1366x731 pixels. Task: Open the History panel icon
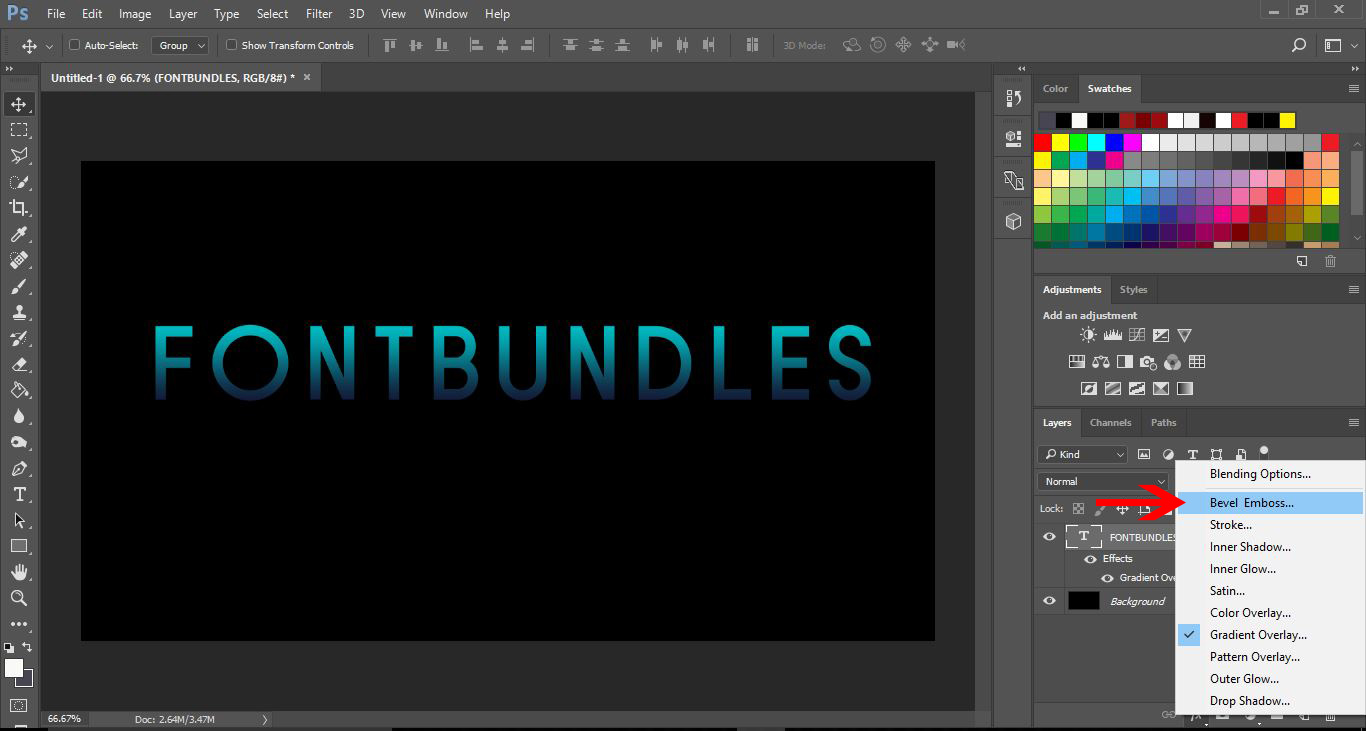[x=1013, y=98]
